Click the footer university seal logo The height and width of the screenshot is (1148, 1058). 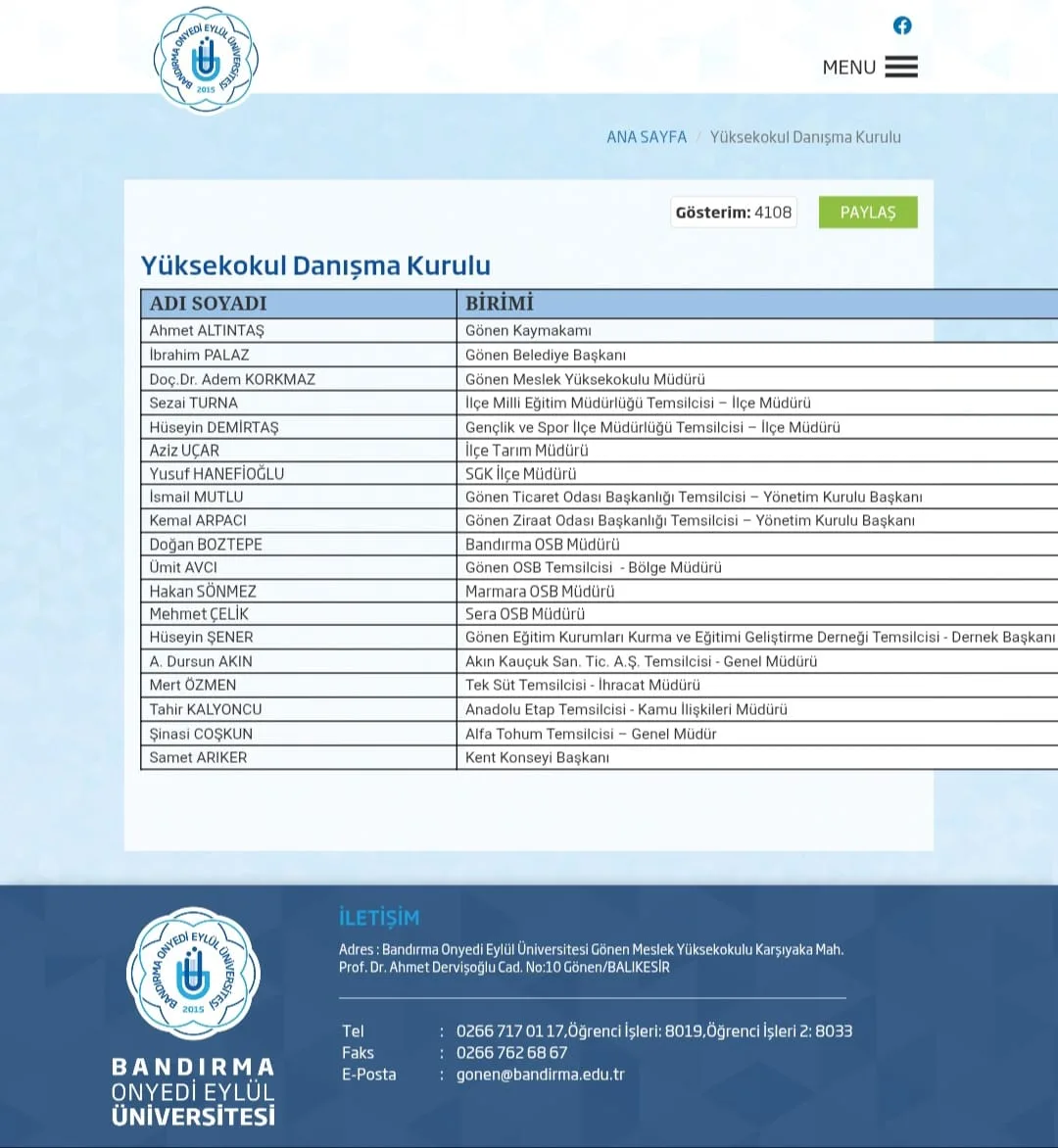point(193,974)
